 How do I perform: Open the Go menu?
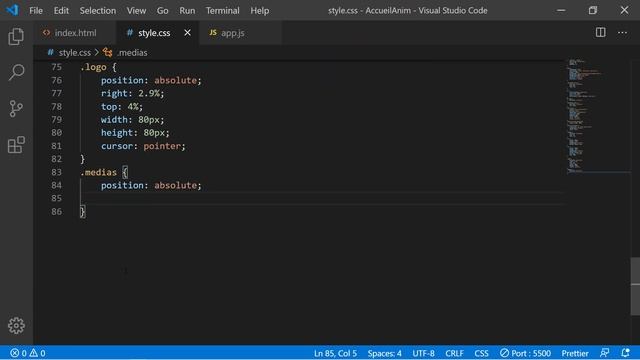(162, 11)
